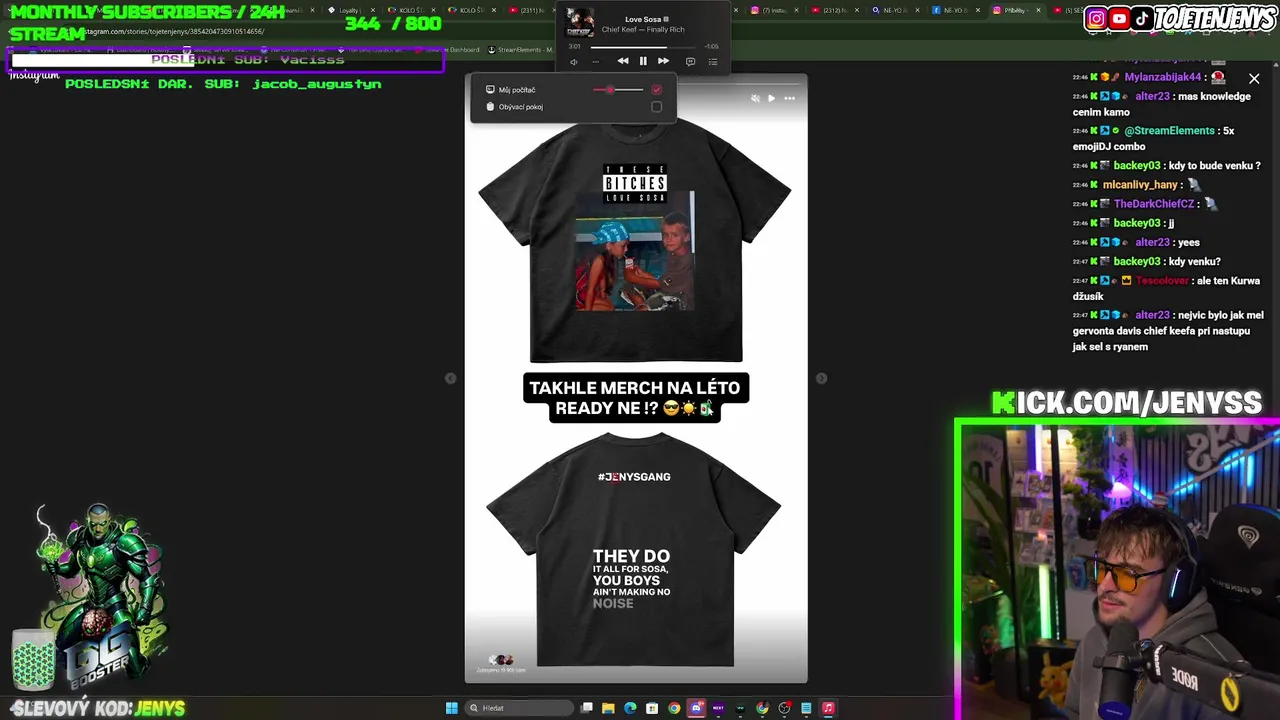Click the top T-shirt image in the story

point(635,242)
